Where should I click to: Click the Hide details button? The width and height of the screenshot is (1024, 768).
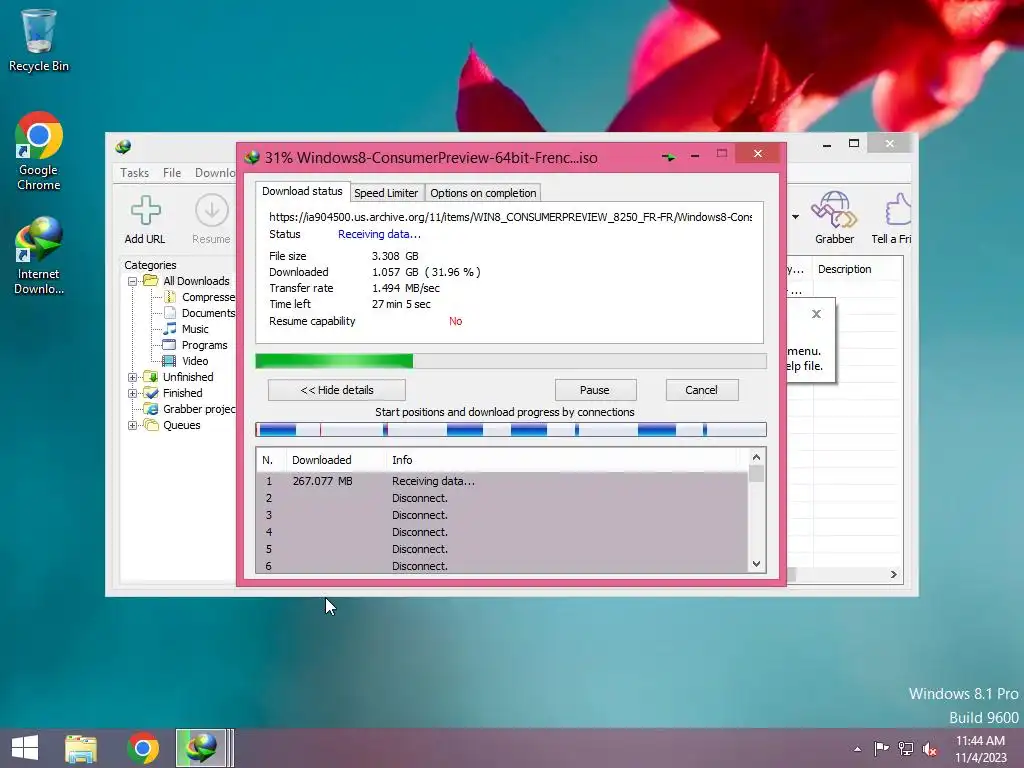click(337, 390)
